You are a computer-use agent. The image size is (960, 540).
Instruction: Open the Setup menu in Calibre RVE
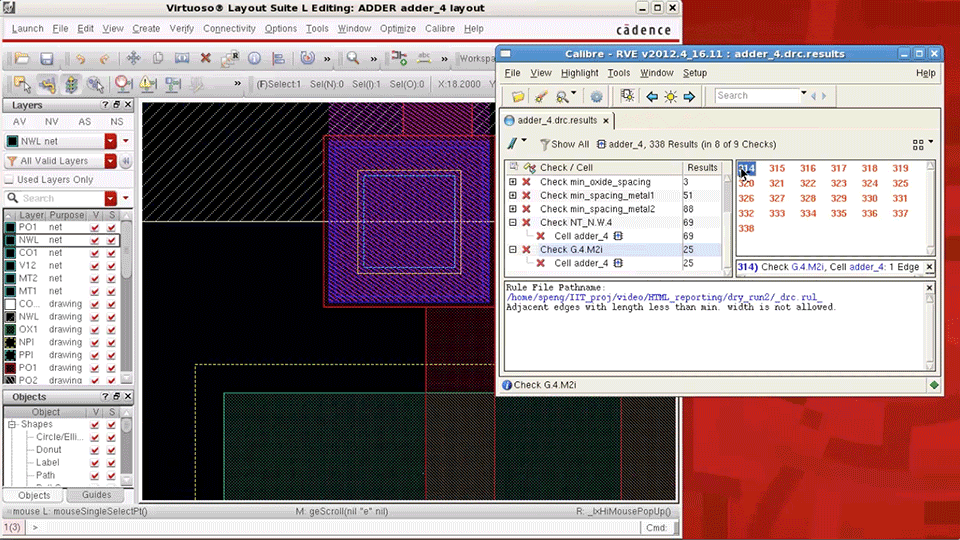click(x=694, y=73)
